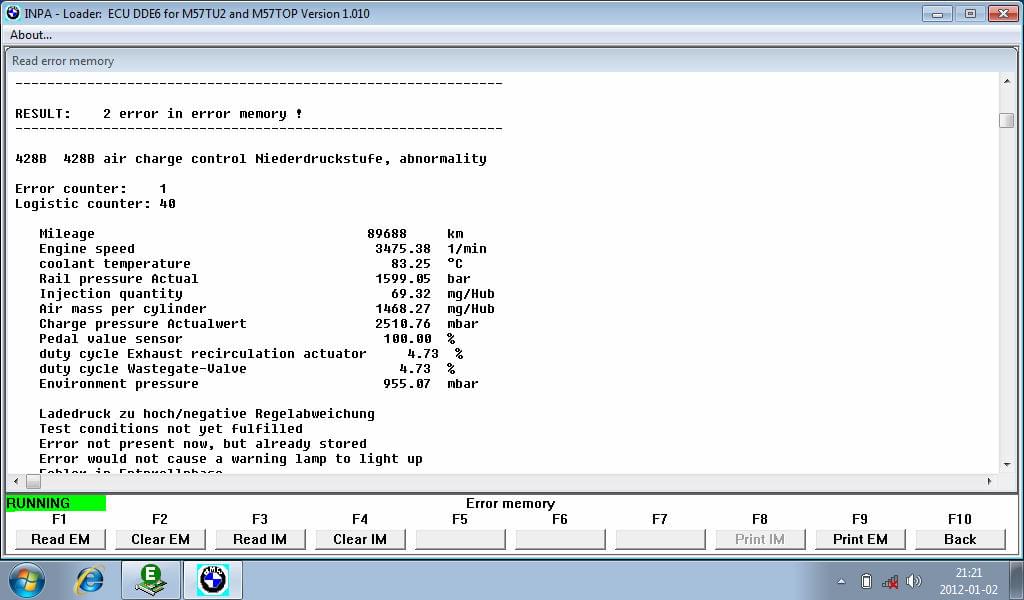This screenshot has height=600, width=1024.
Task: Click the empty F6 button
Action: click(x=560, y=539)
